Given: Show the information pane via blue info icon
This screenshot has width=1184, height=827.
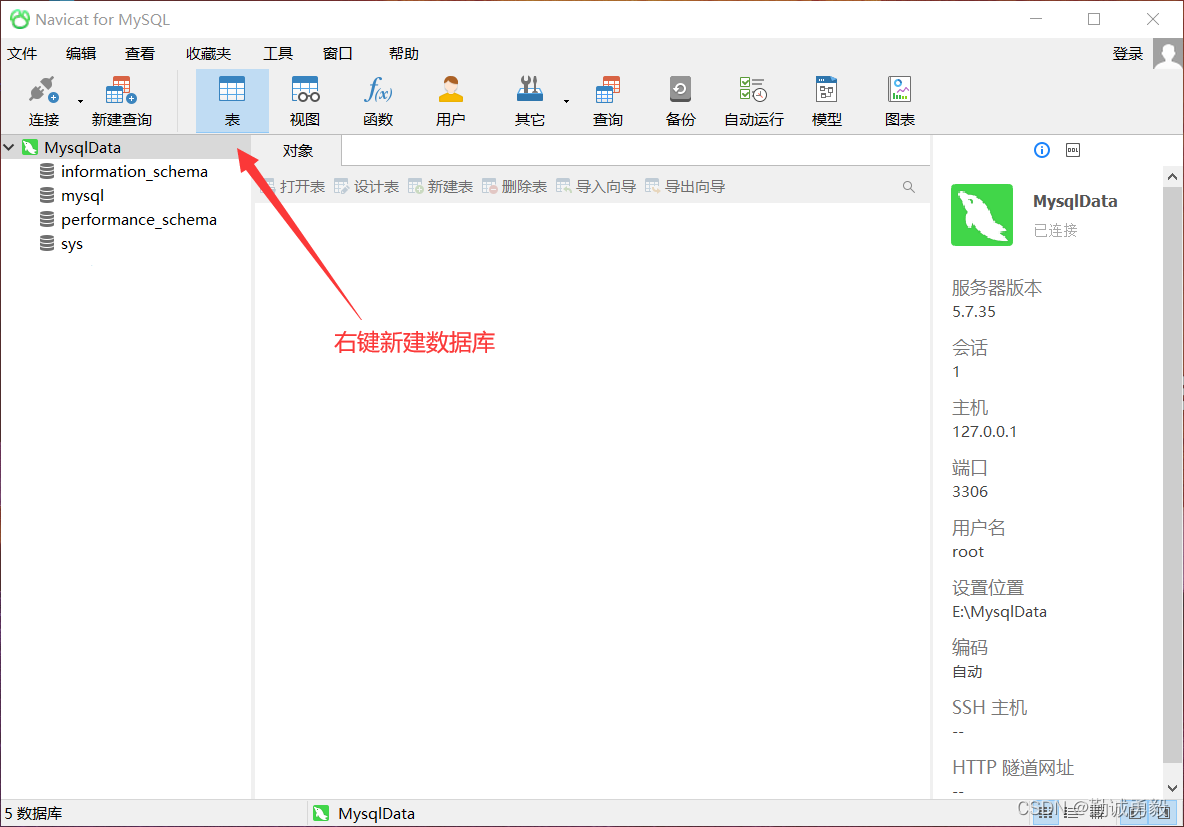Looking at the screenshot, I should [1041, 150].
